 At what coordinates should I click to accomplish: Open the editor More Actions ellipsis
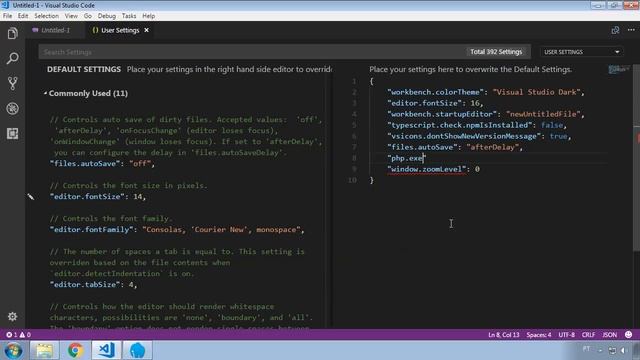(x=631, y=30)
